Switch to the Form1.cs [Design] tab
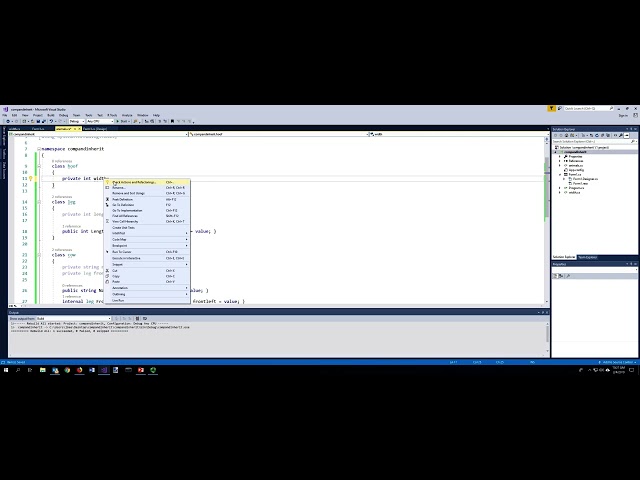Viewport: 640px width, 480px height. point(95,129)
